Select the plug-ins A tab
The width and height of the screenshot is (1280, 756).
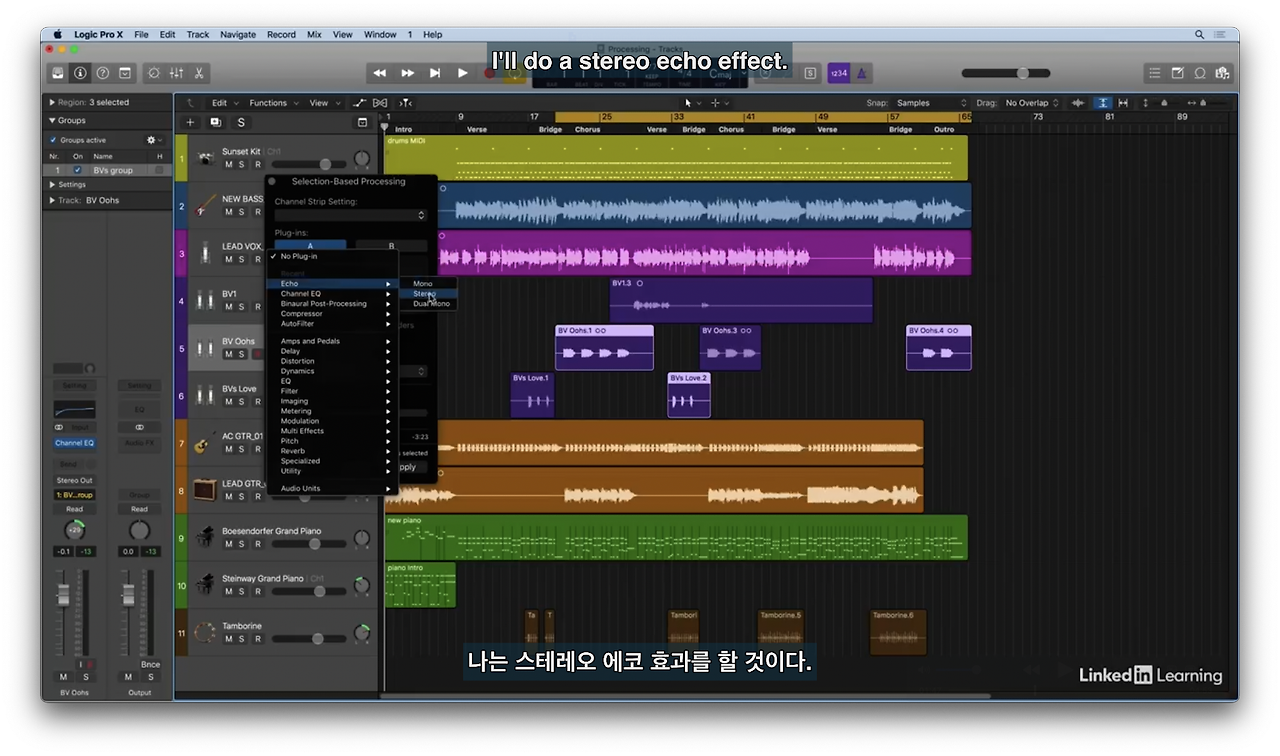(310, 245)
